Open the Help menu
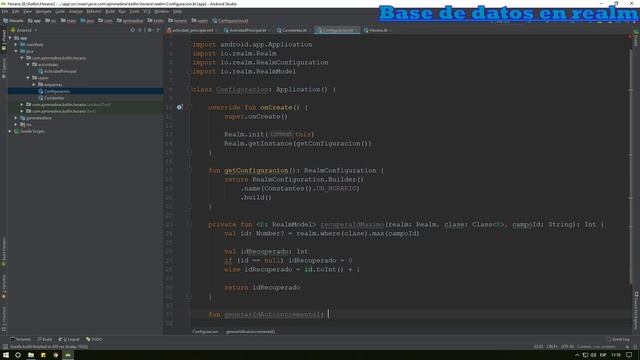This screenshot has height=360, width=640. click(x=177, y=11)
